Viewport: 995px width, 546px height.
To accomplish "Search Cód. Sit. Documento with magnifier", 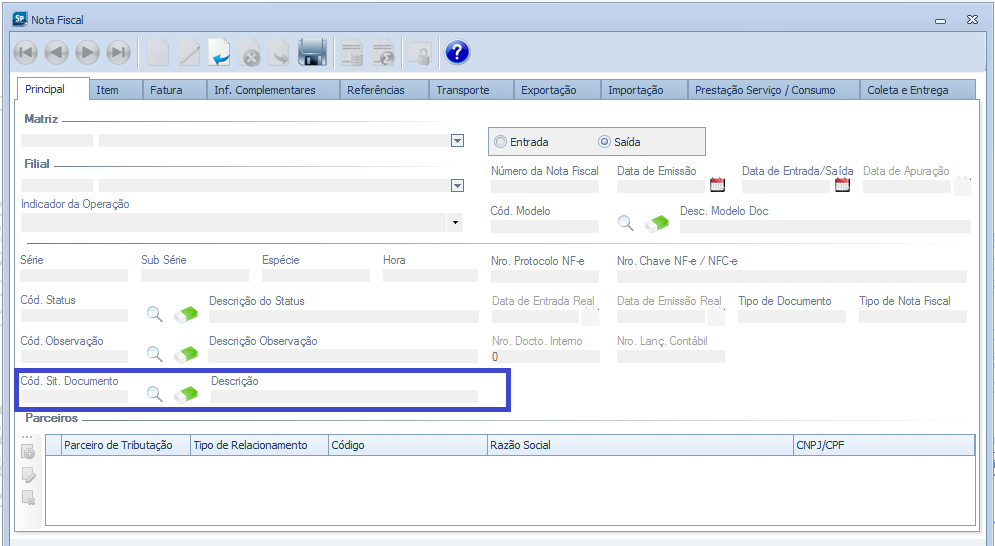I will tap(155, 394).
